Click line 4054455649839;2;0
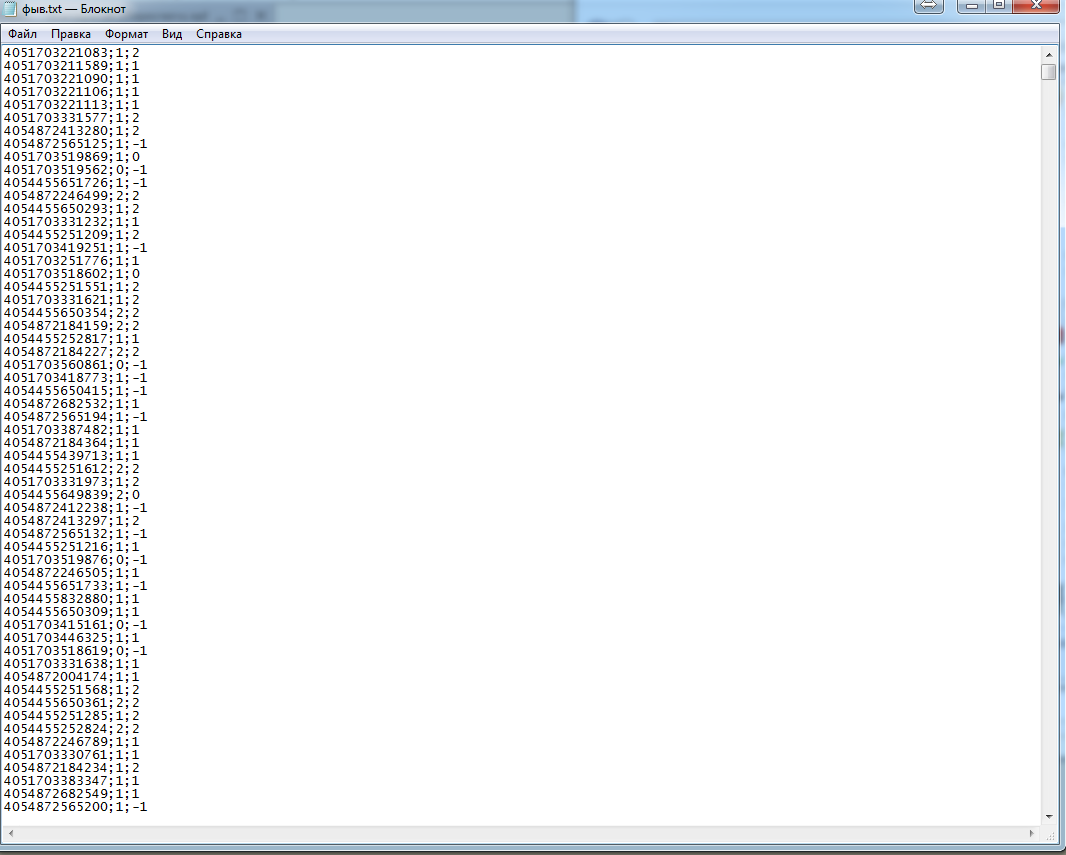 tap(71, 494)
